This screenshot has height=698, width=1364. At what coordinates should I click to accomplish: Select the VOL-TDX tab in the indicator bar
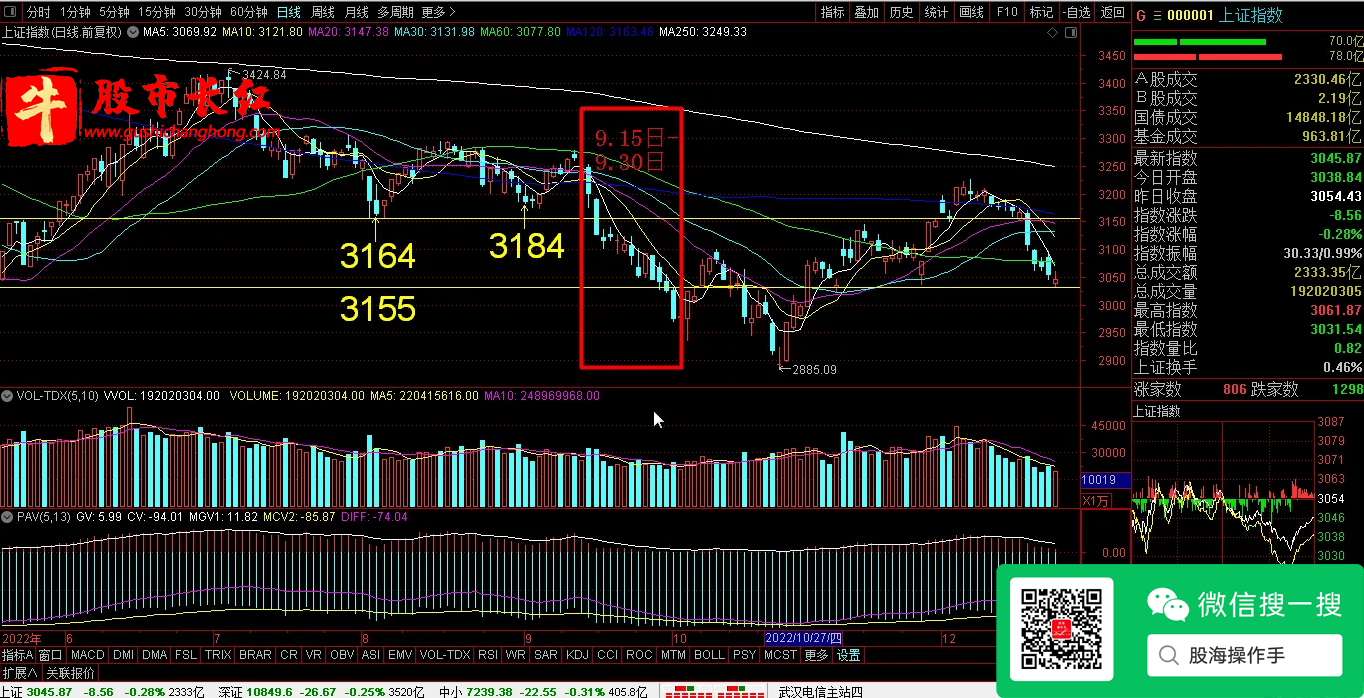point(445,655)
